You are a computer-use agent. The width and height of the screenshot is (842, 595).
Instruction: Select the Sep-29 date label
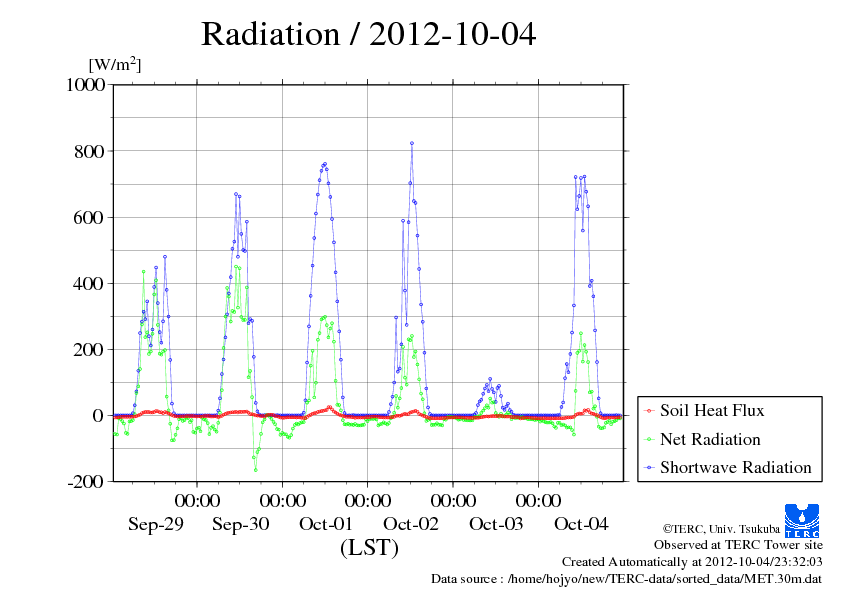(155, 524)
